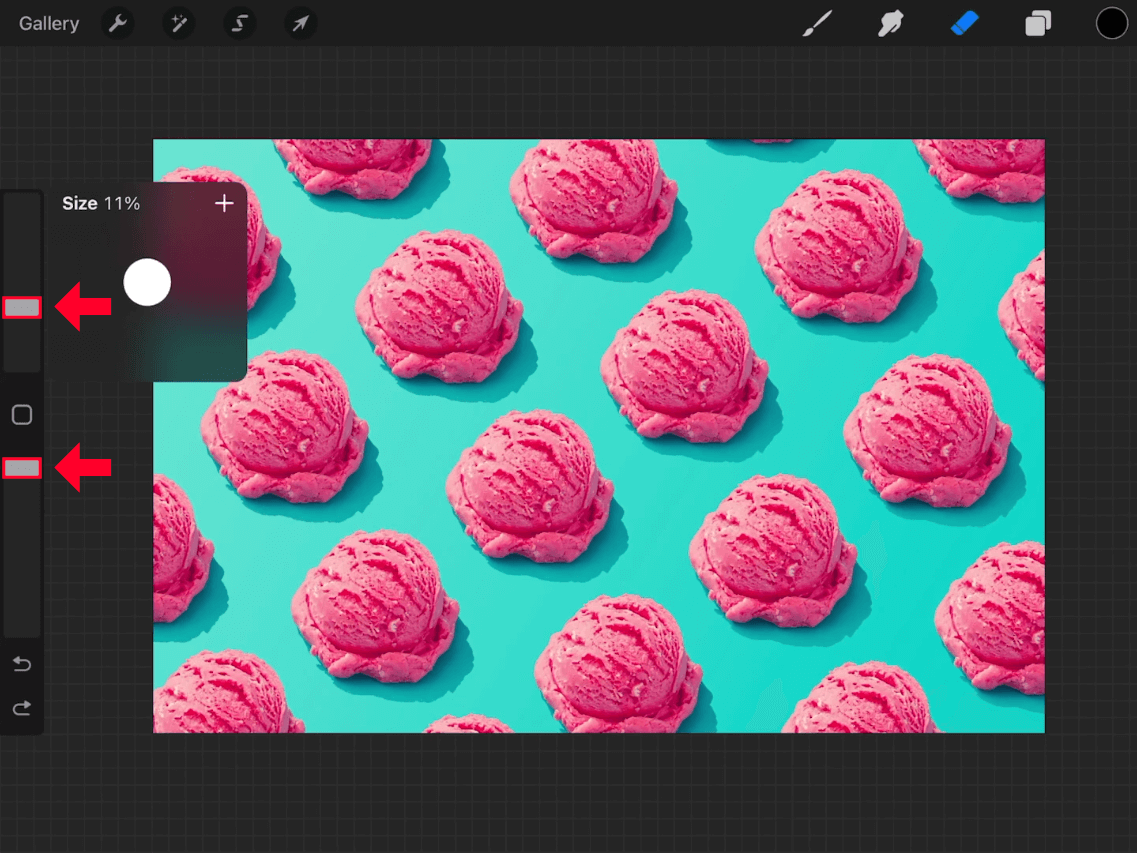Click the Size 11% label
The image size is (1137, 853).
pyautogui.click(x=101, y=203)
